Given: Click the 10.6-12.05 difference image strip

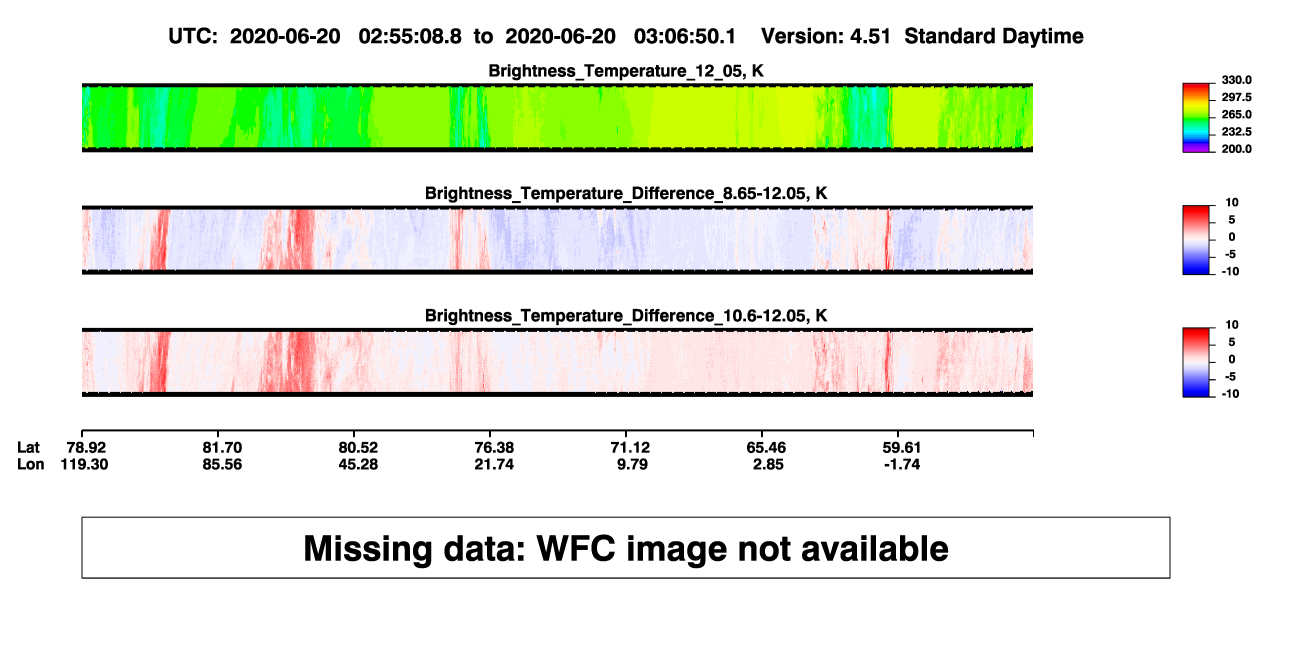Looking at the screenshot, I should coord(557,363).
